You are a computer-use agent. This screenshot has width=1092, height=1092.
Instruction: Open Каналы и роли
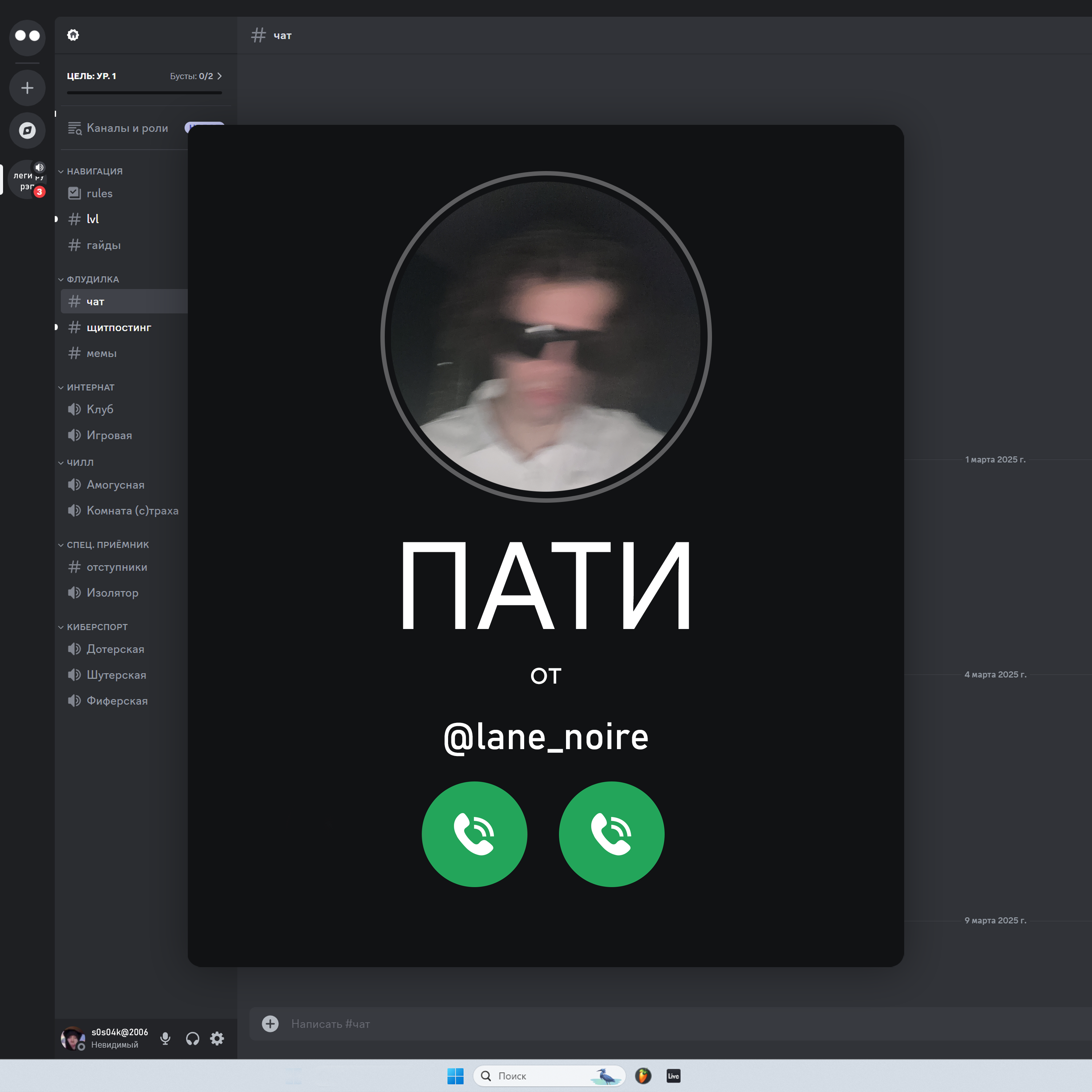(x=127, y=128)
